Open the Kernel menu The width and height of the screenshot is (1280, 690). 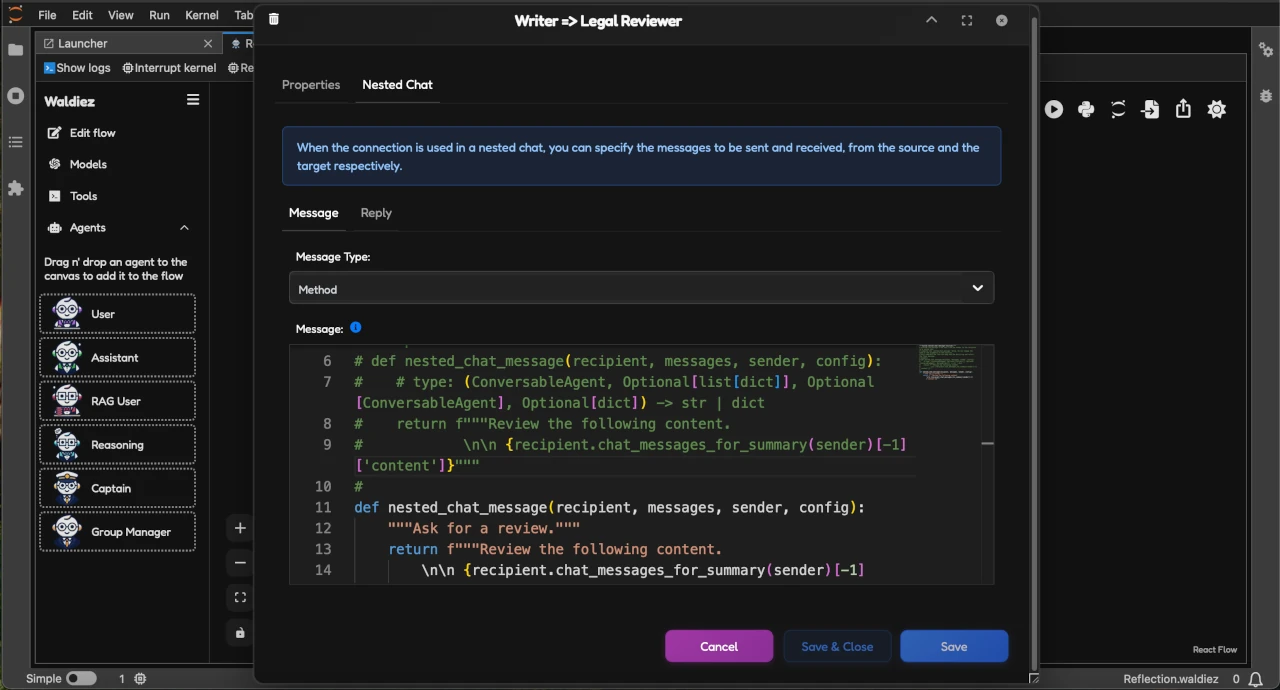[x=201, y=14]
